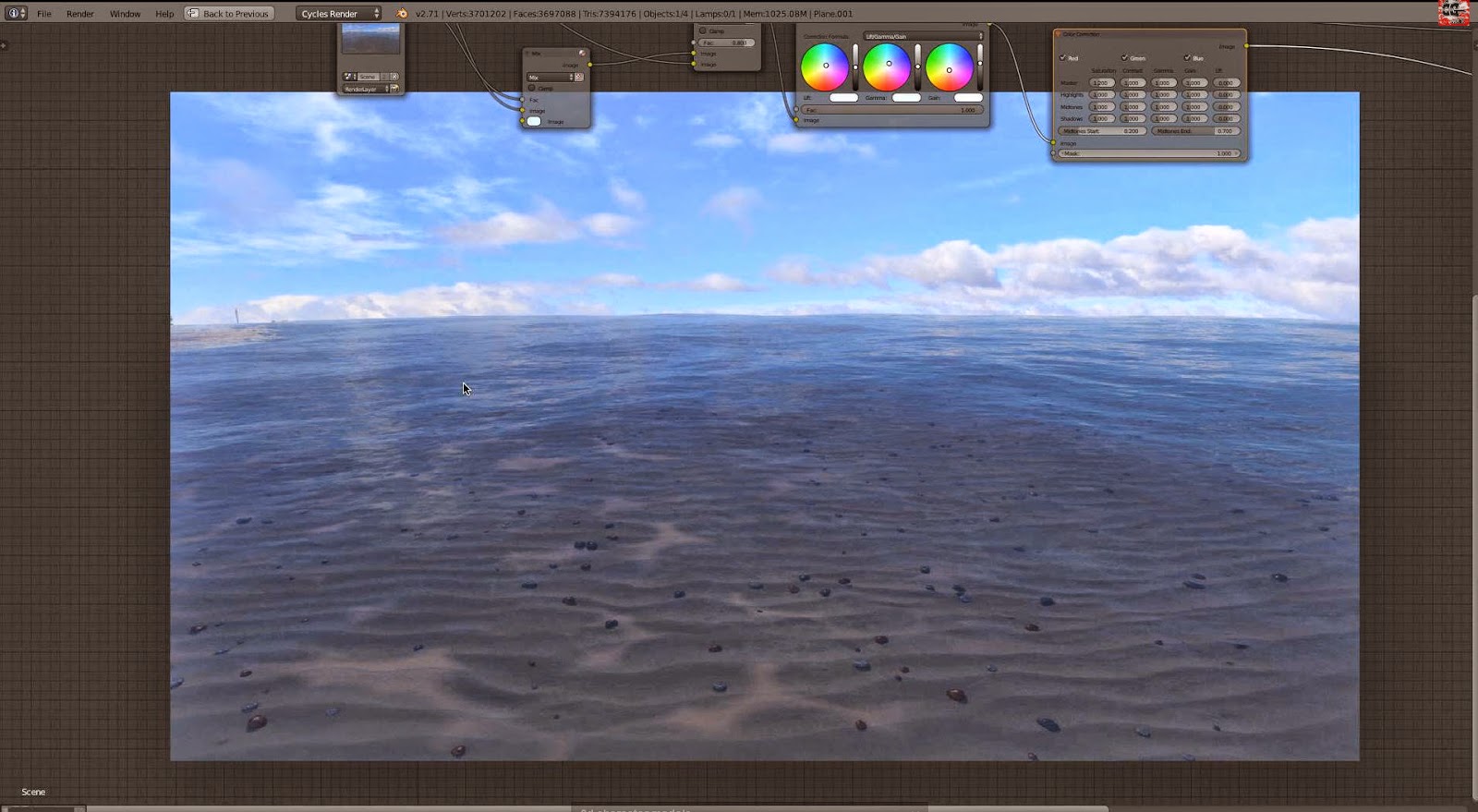The image size is (1478, 812).
Task: Click the render icon beside RenderLayer
Action: [x=394, y=89]
